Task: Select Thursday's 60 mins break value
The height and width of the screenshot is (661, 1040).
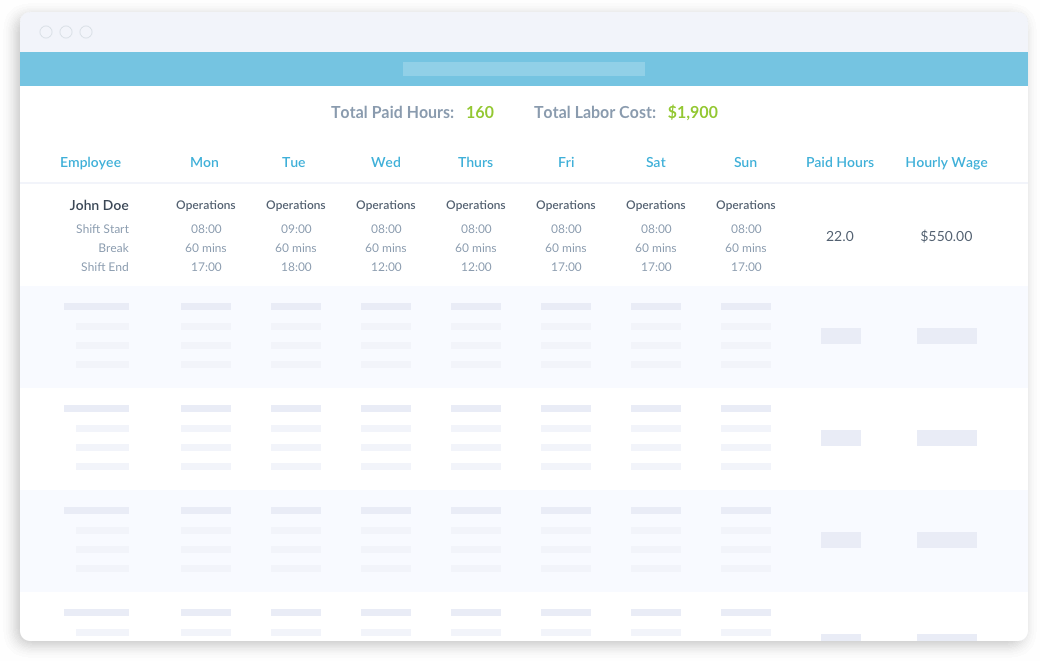Action: [475, 247]
